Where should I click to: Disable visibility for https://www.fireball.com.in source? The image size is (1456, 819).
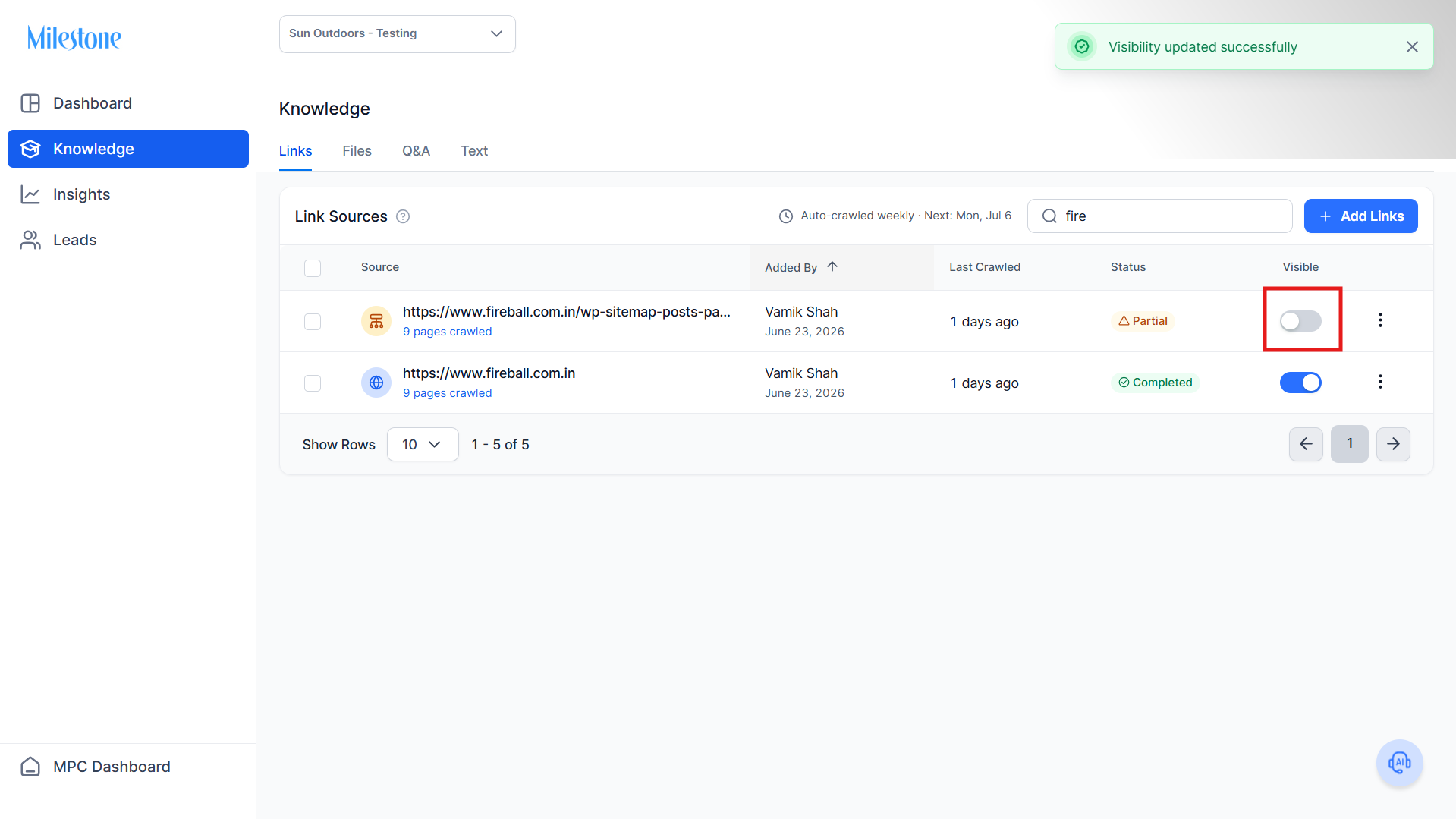point(1300,383)
